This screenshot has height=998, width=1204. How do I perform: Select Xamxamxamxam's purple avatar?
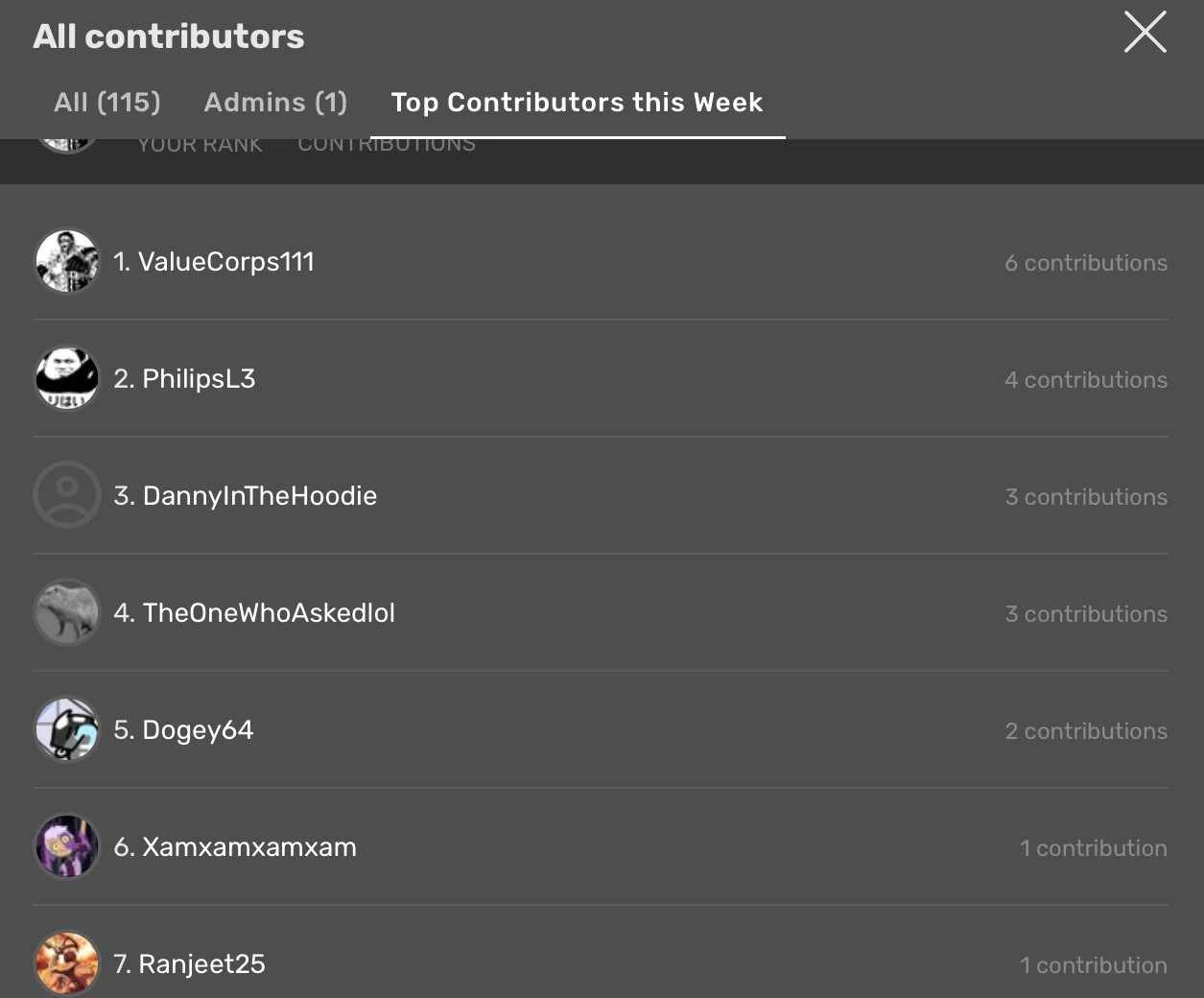(x=66, y=846)
